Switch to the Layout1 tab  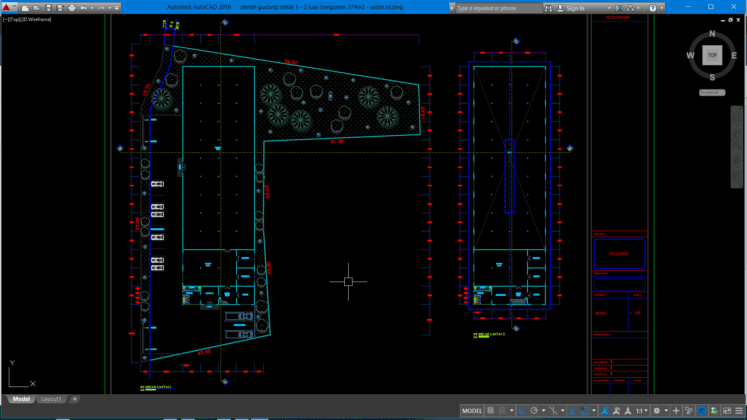pyautogui.click(x=51, y=399)
